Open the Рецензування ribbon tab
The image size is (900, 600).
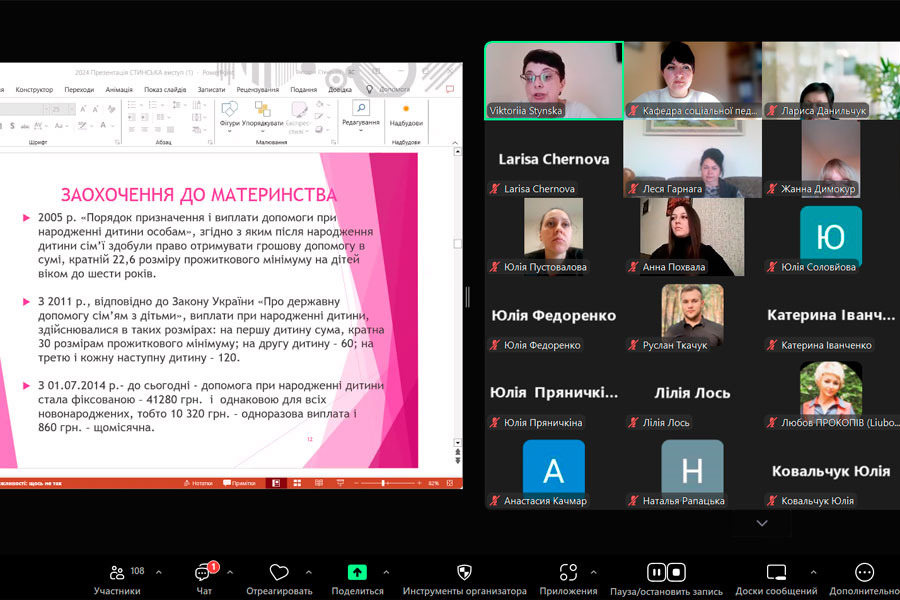click(257, 89)
